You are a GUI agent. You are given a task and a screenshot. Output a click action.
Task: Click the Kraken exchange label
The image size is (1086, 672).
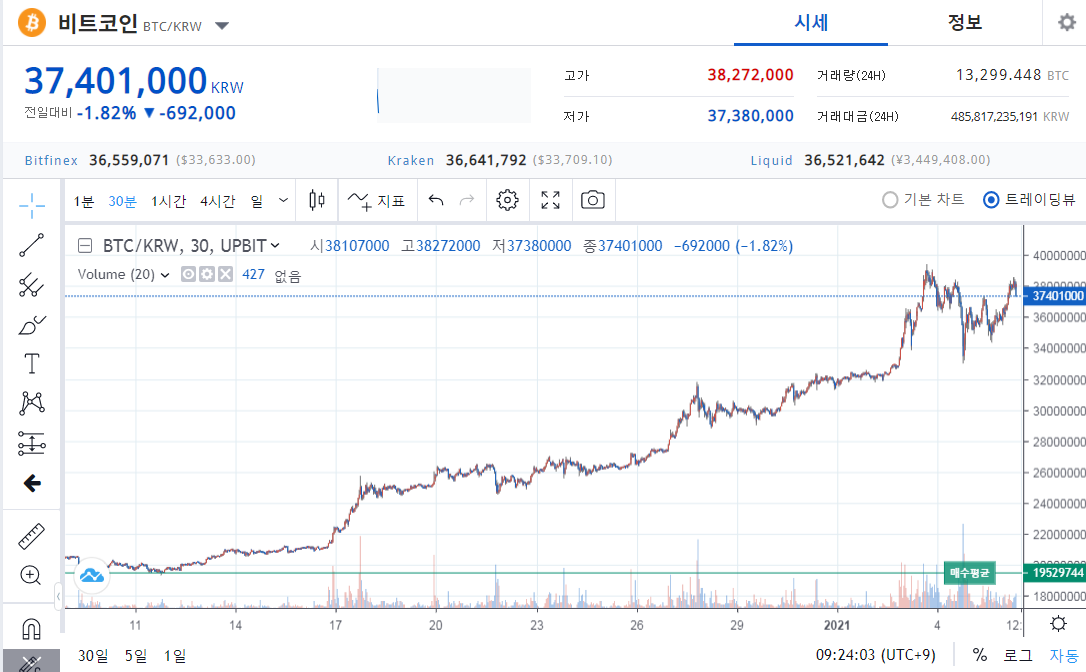coord(411,160)
